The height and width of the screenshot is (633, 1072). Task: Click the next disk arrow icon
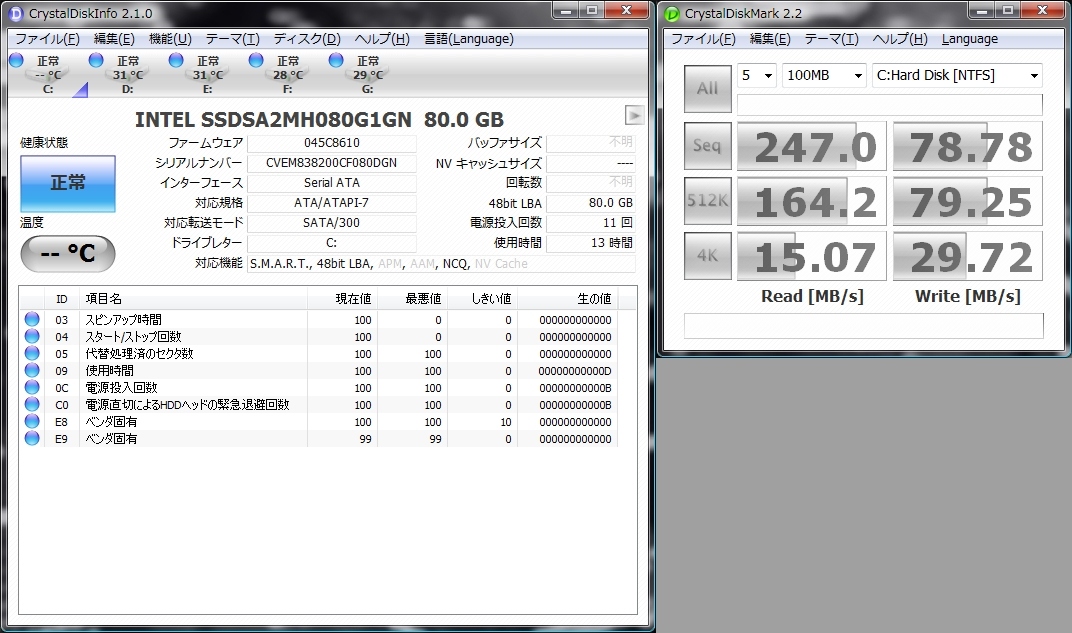click(x=633, y=114)
